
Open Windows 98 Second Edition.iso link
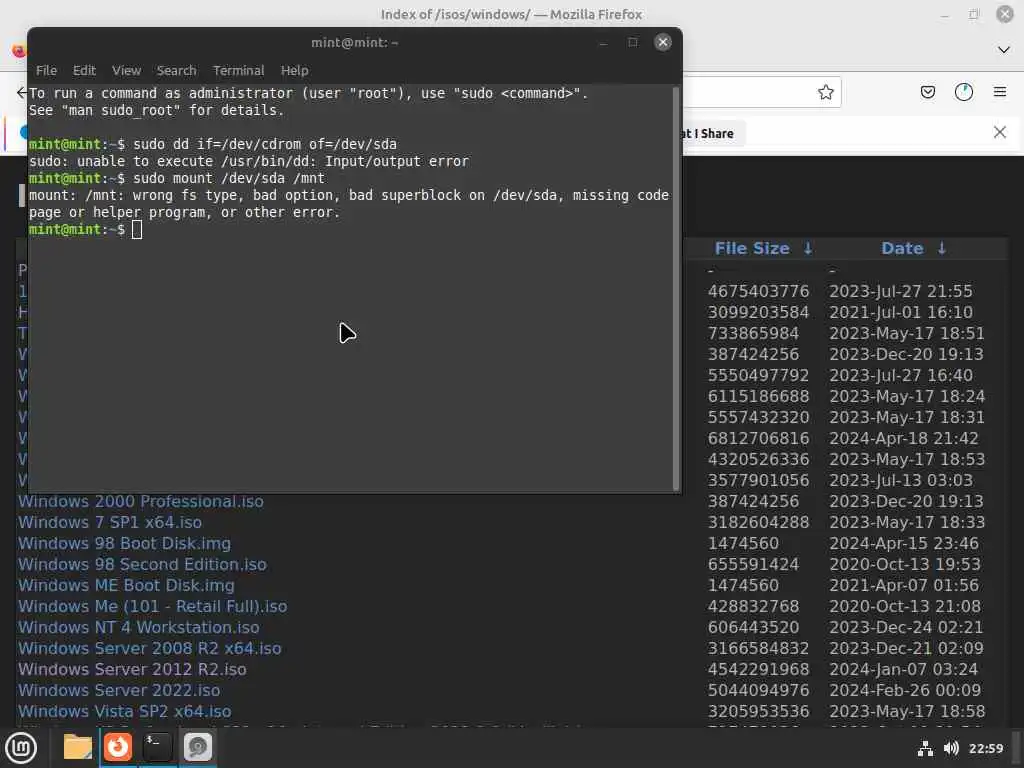pyautogui.click(x=142, y=564)
